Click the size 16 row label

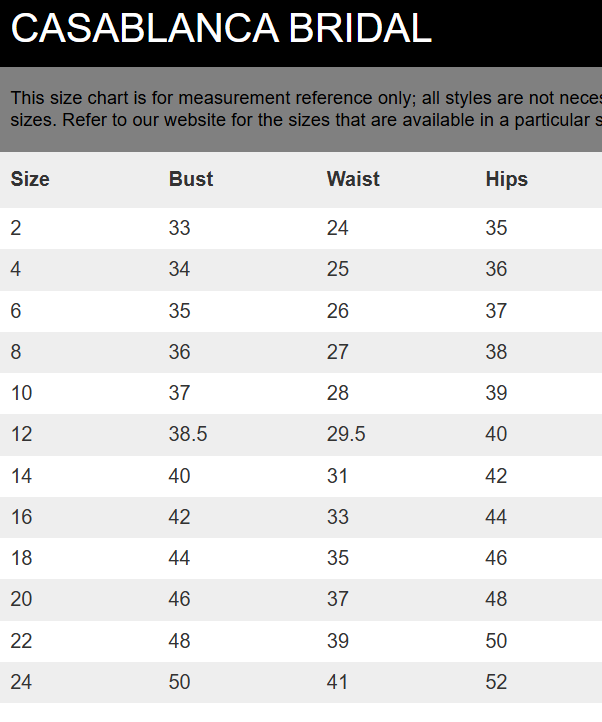(21, 517)
